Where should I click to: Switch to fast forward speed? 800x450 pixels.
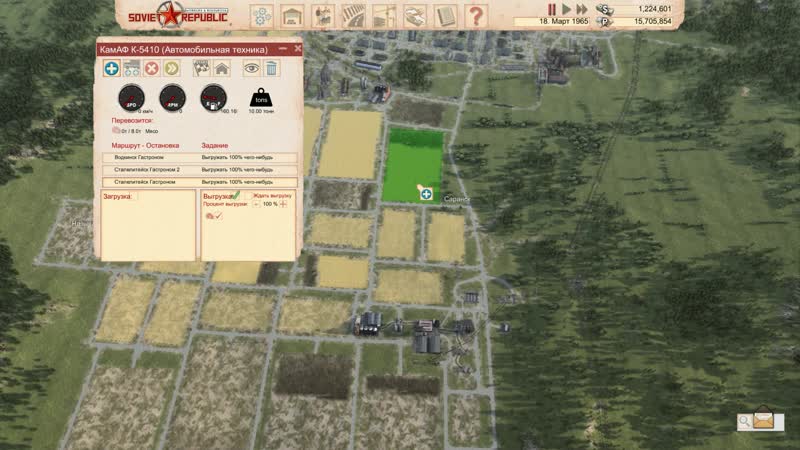(x=582, y=9)
